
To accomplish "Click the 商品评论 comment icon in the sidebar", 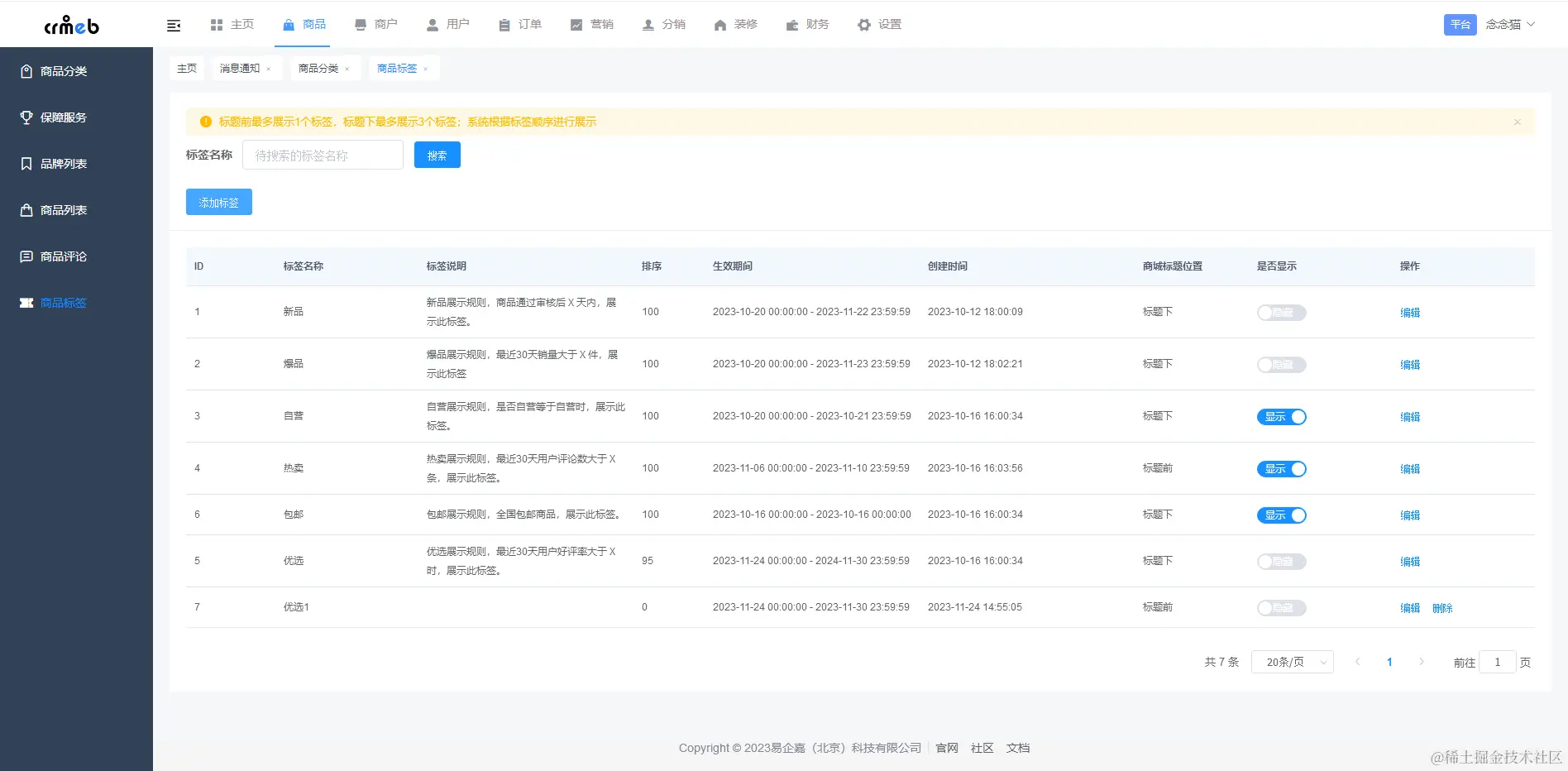I will [26, 256].
